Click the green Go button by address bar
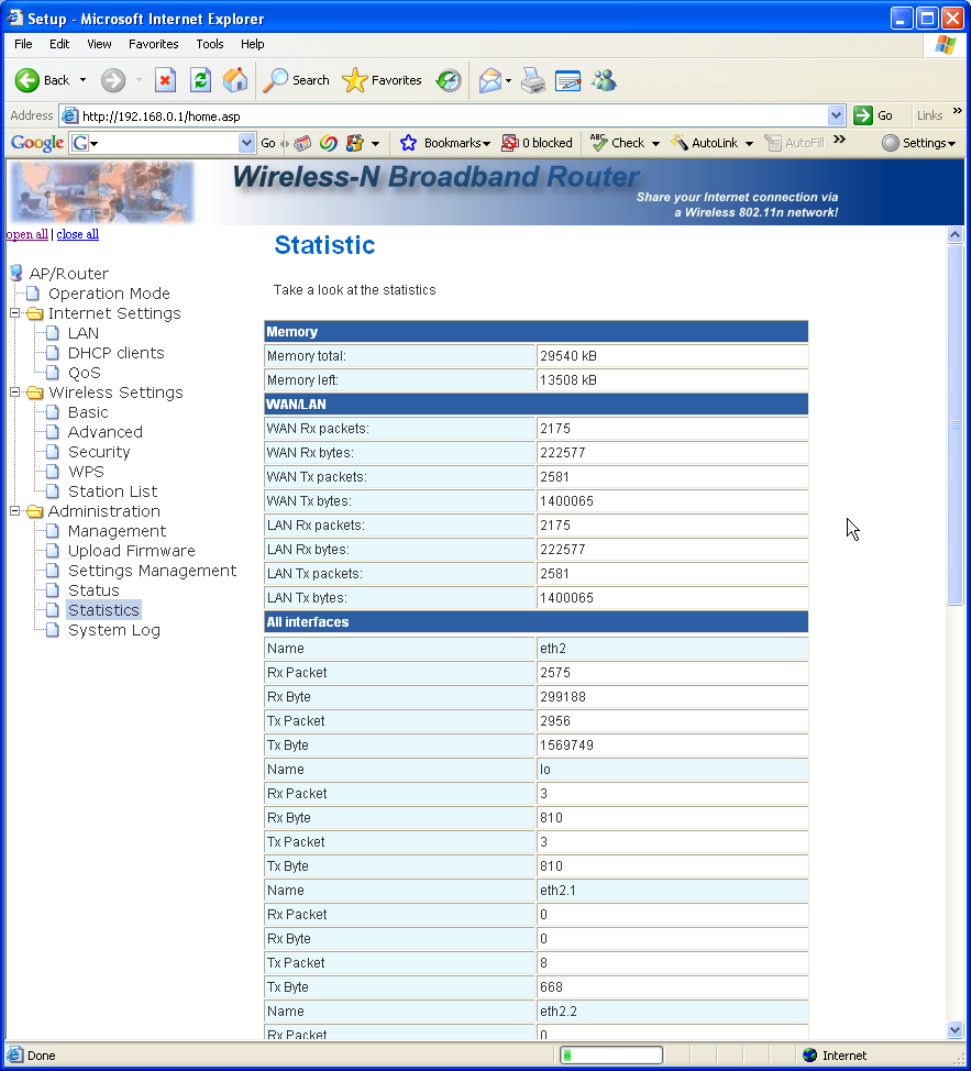Viewport: 971px width, 1071px height. tap(873, 115)
